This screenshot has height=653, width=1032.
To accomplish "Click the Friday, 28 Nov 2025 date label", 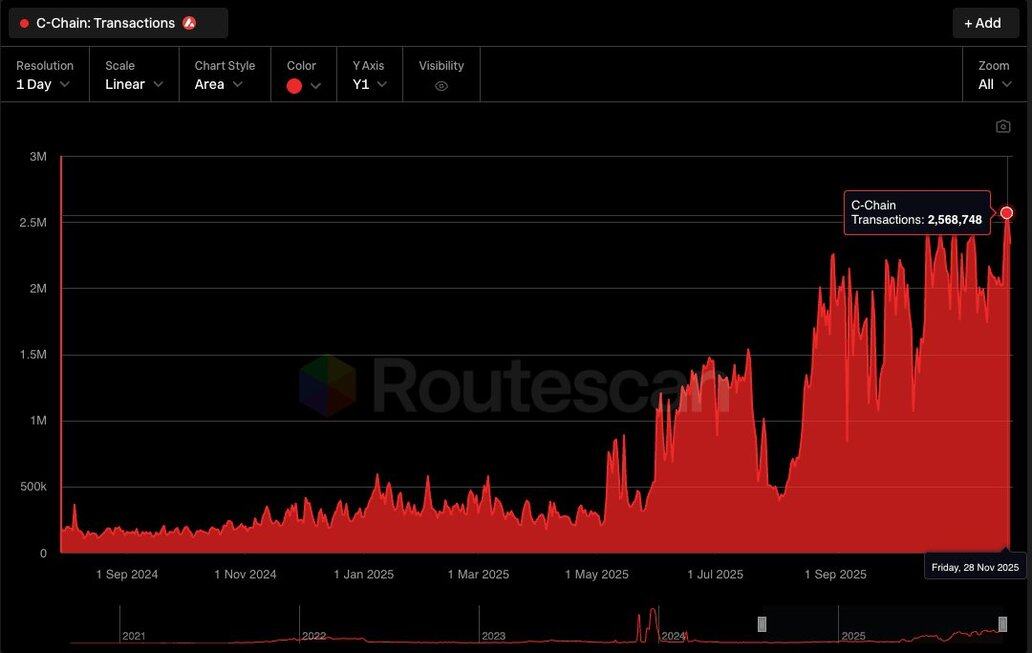I will coord(975,567).
